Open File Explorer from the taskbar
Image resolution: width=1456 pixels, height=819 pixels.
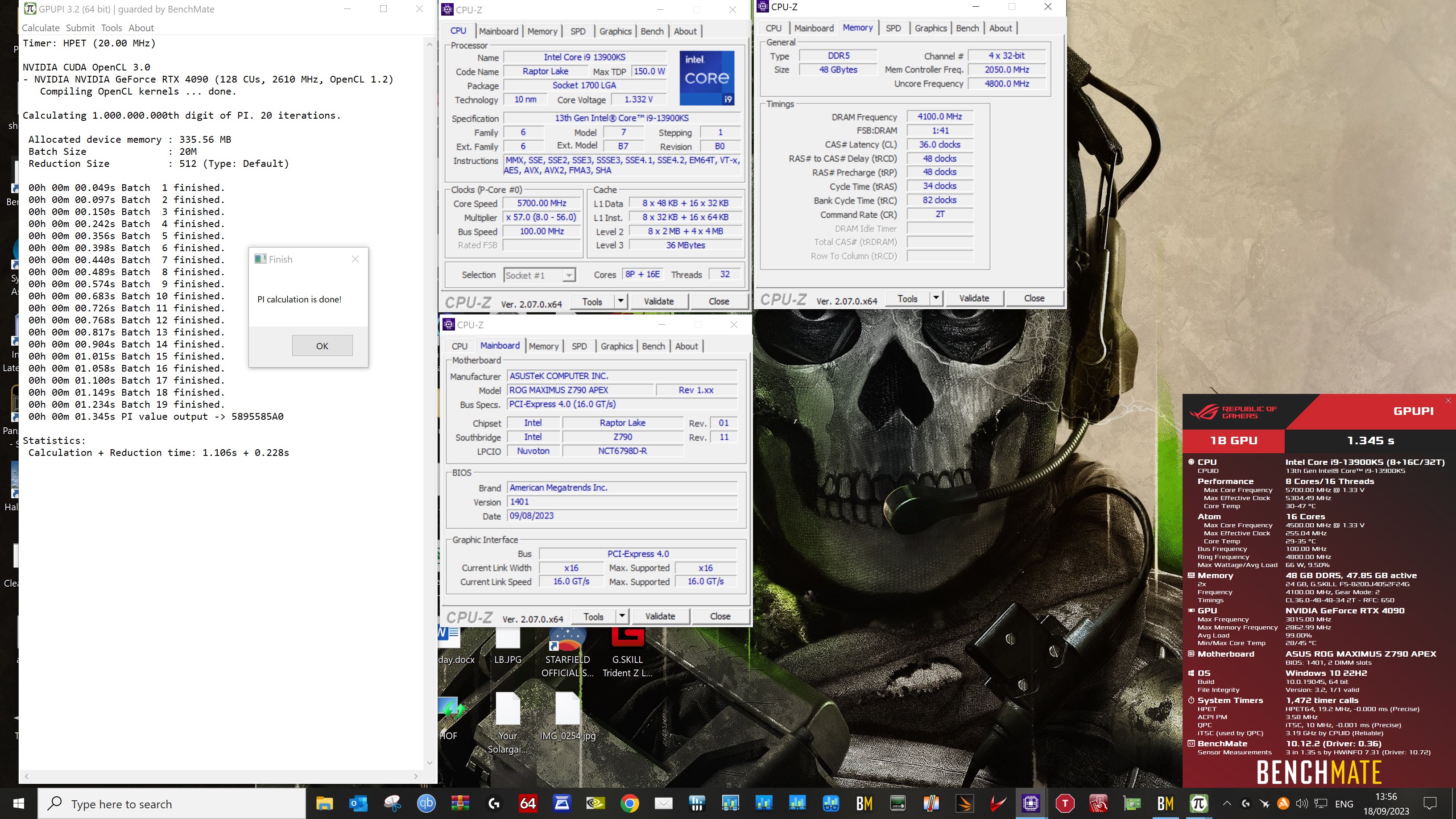[x=324, y=803]
